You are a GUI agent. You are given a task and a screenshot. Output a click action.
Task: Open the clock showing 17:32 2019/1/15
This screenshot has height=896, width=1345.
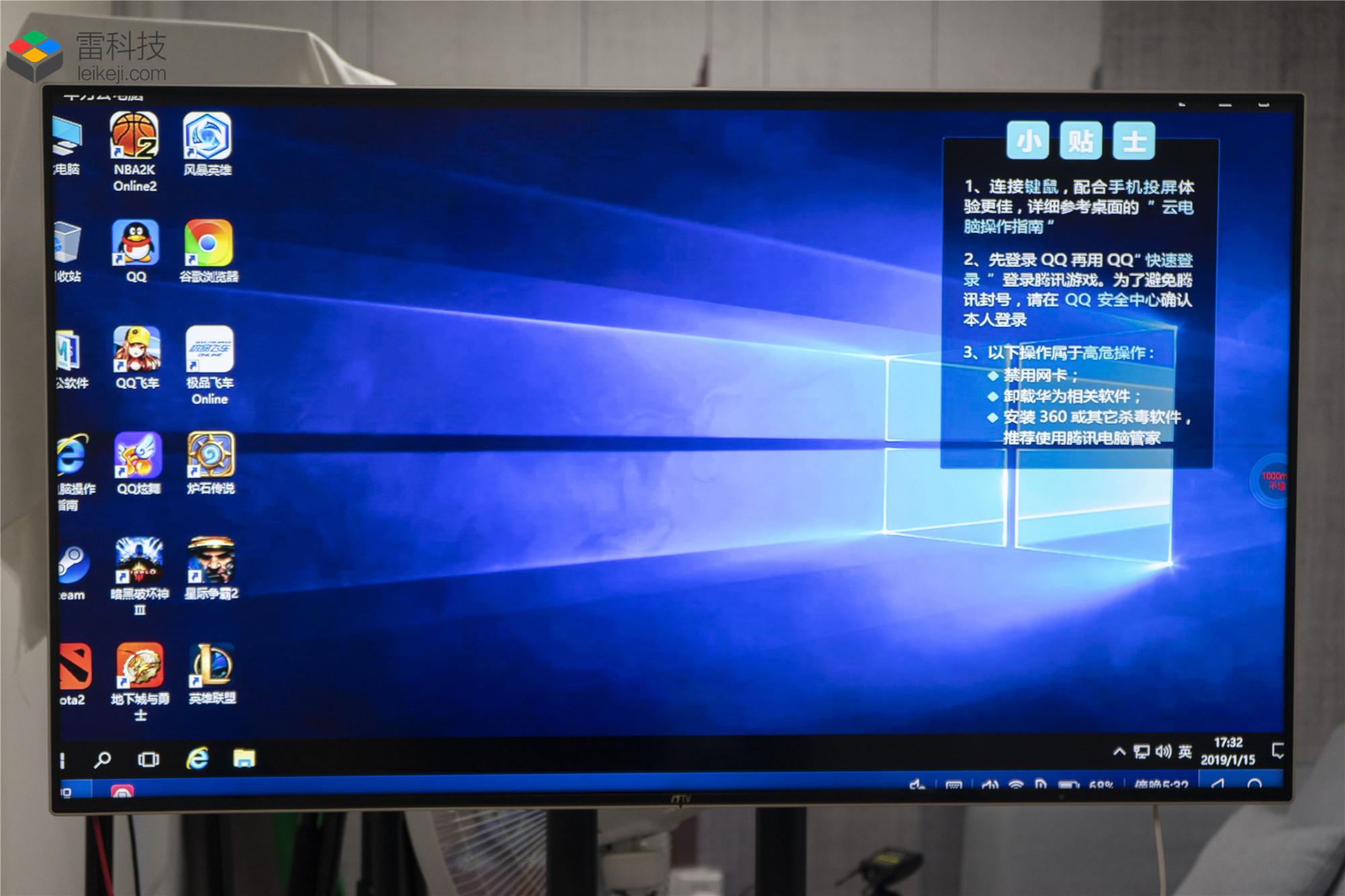[1228, 751]
